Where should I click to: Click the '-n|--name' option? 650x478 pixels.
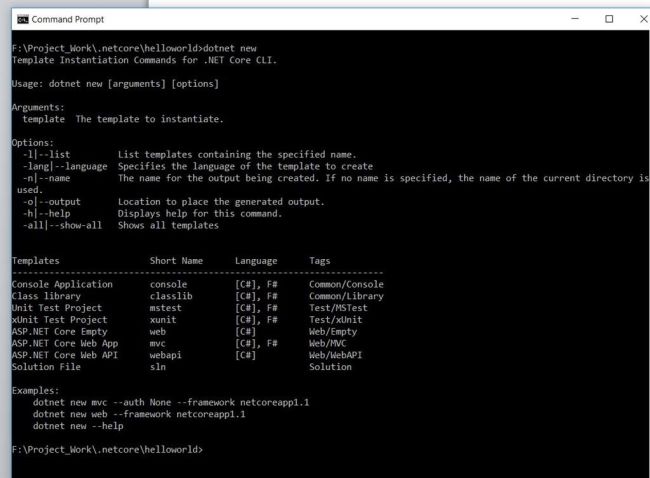pos(46,178)
